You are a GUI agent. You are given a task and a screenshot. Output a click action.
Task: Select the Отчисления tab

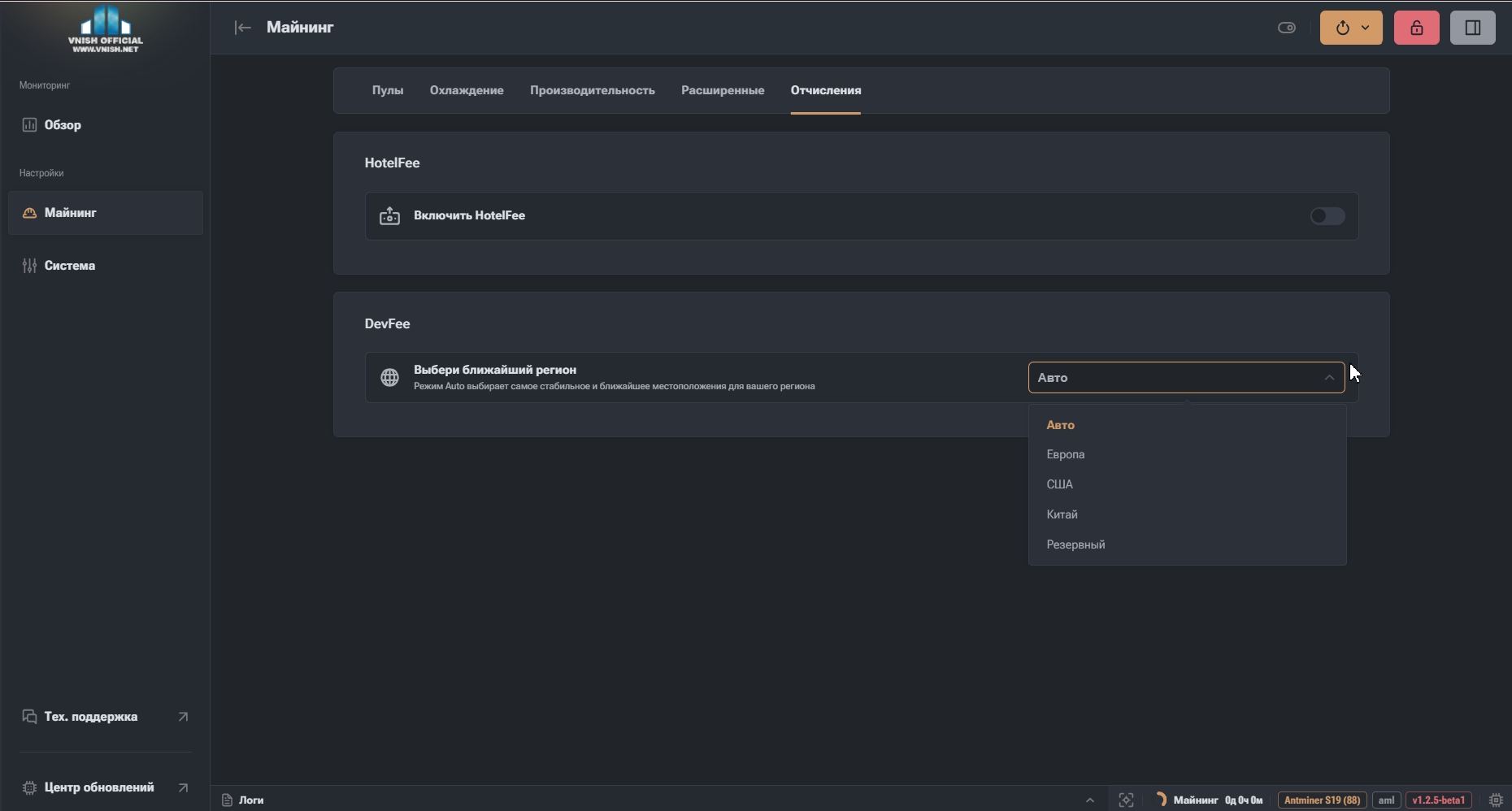[x=826, y=90]
